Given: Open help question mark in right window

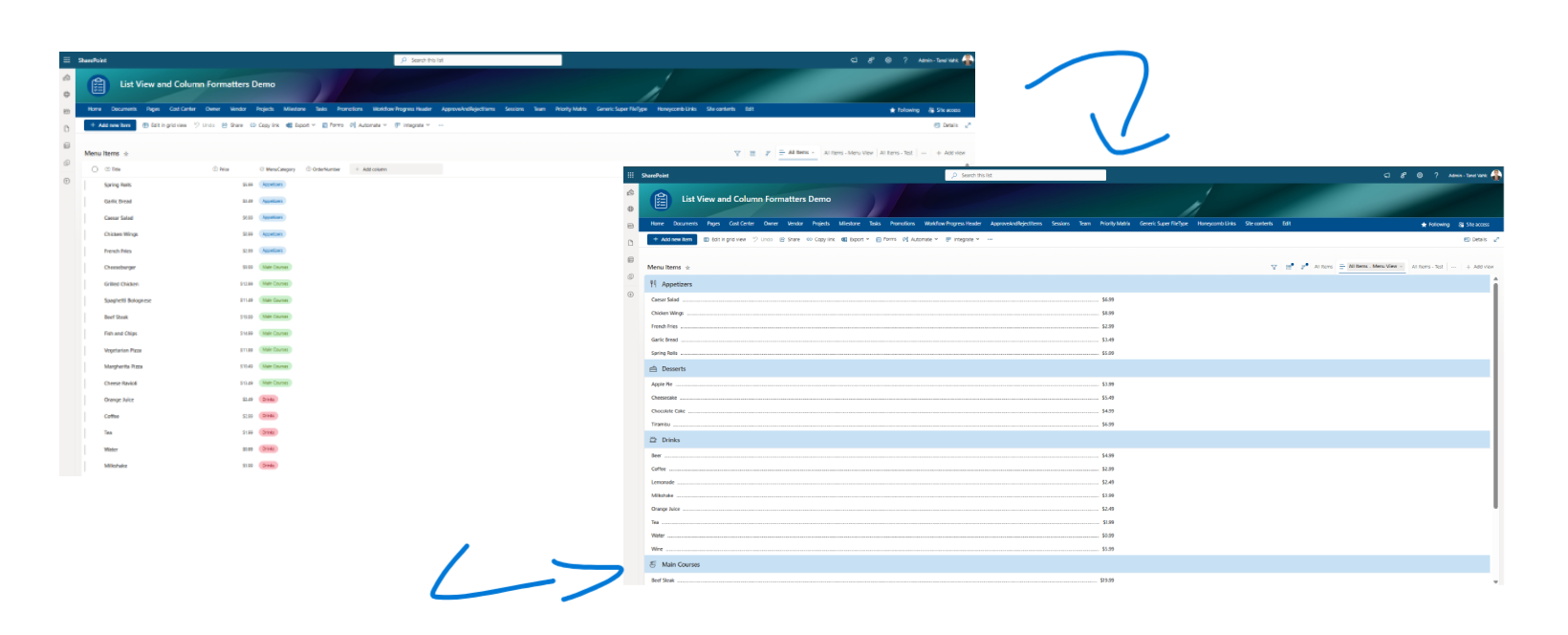Looking at the screenshot, I should click(x=1436, y=175).
